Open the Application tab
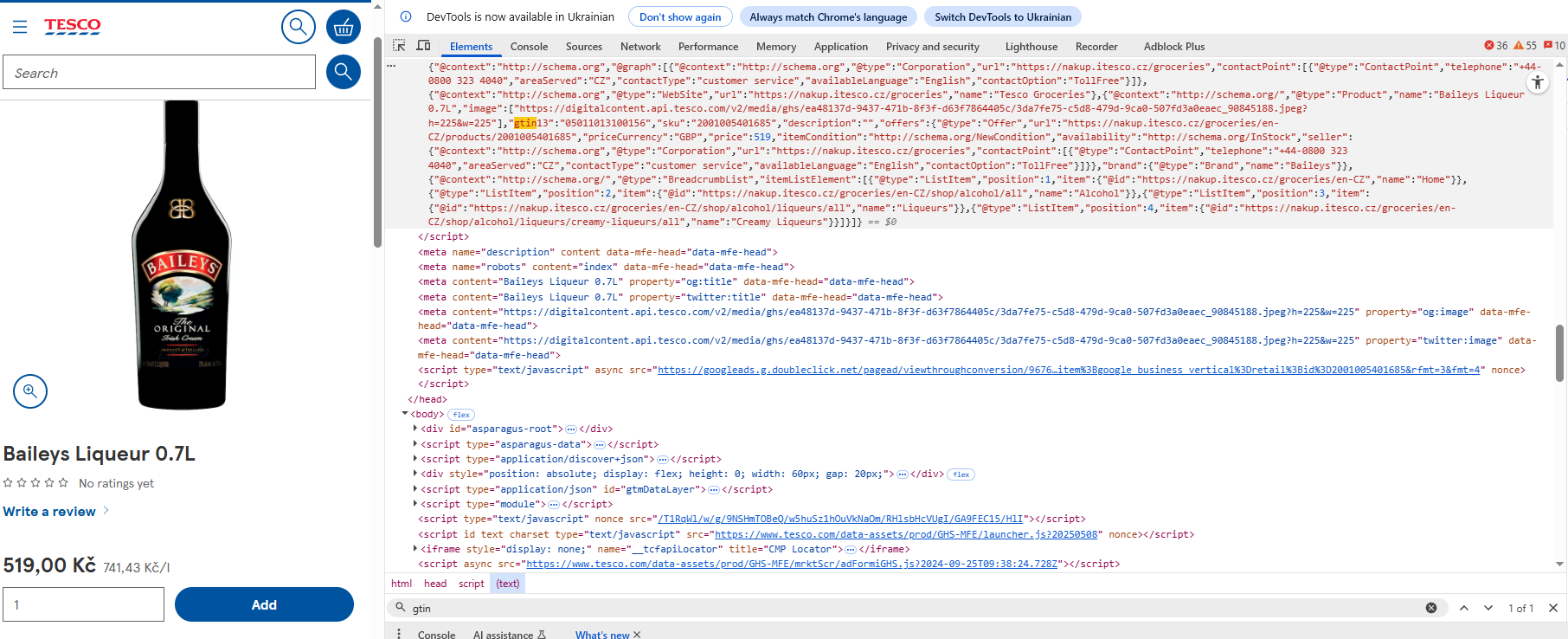 click(840, 47)
